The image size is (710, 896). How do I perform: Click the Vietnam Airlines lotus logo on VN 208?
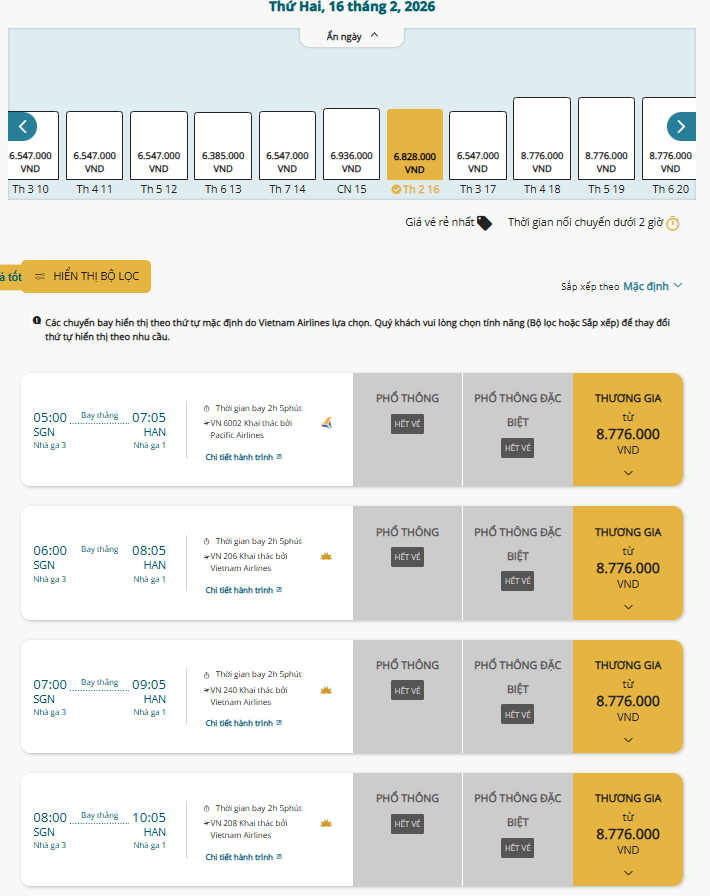(x=325, y=823)
